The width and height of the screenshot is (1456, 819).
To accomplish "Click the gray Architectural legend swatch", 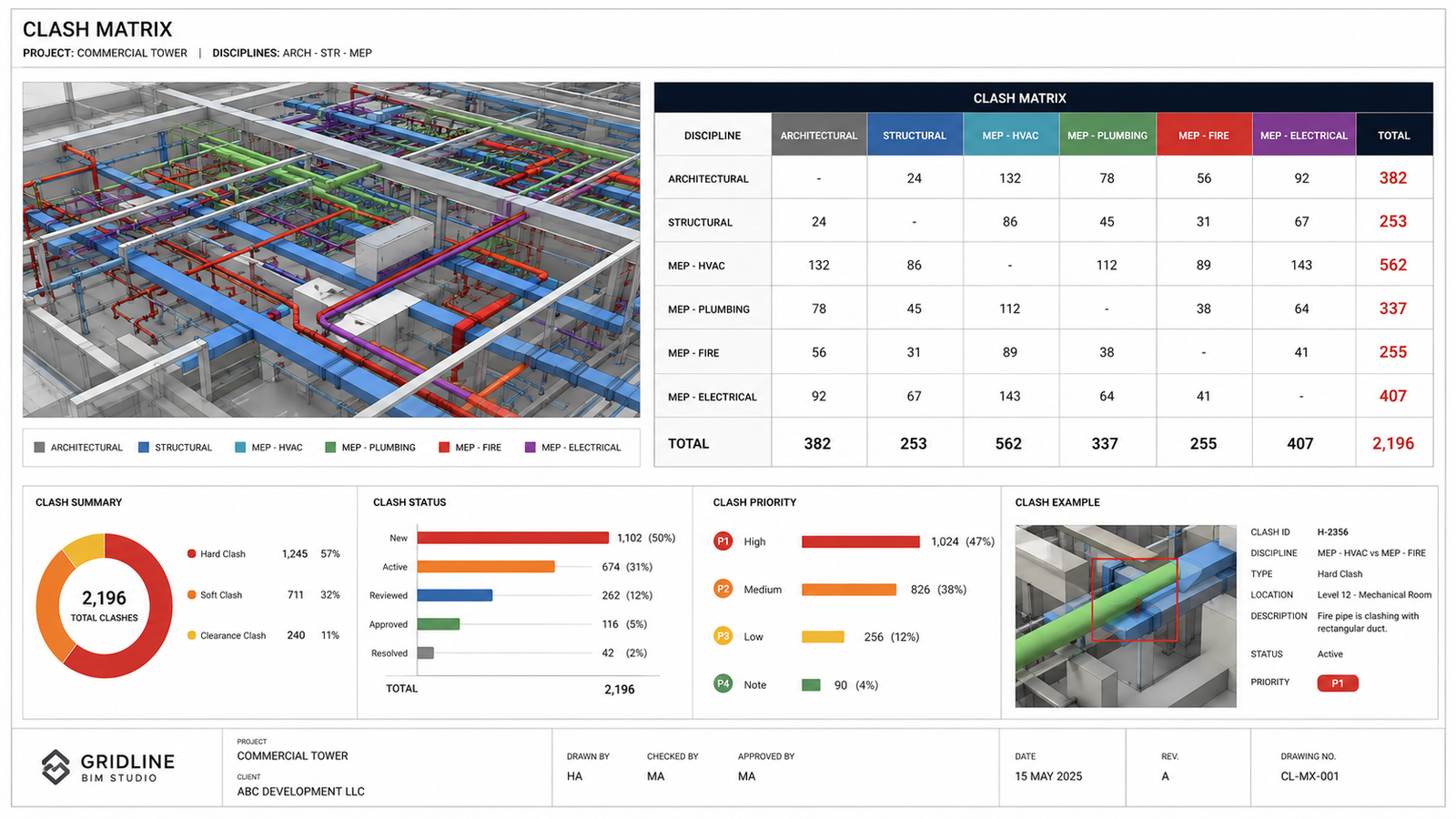I will [39, 448].
